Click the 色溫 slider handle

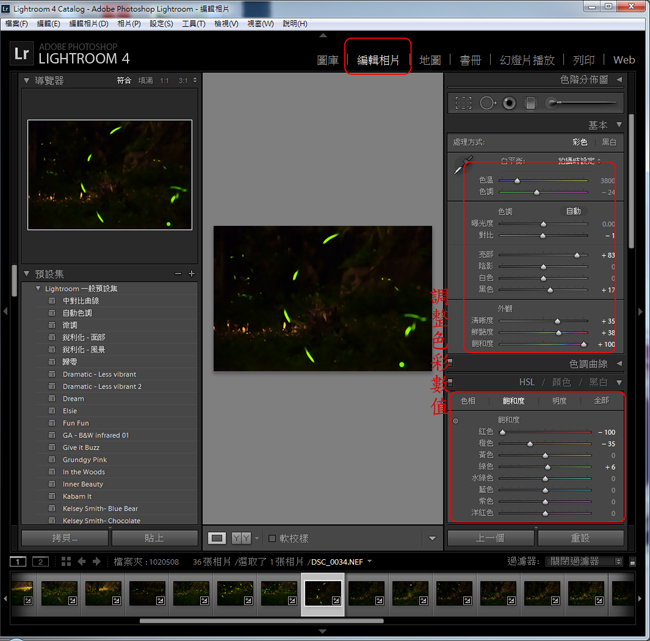click(x=517, y=180)
